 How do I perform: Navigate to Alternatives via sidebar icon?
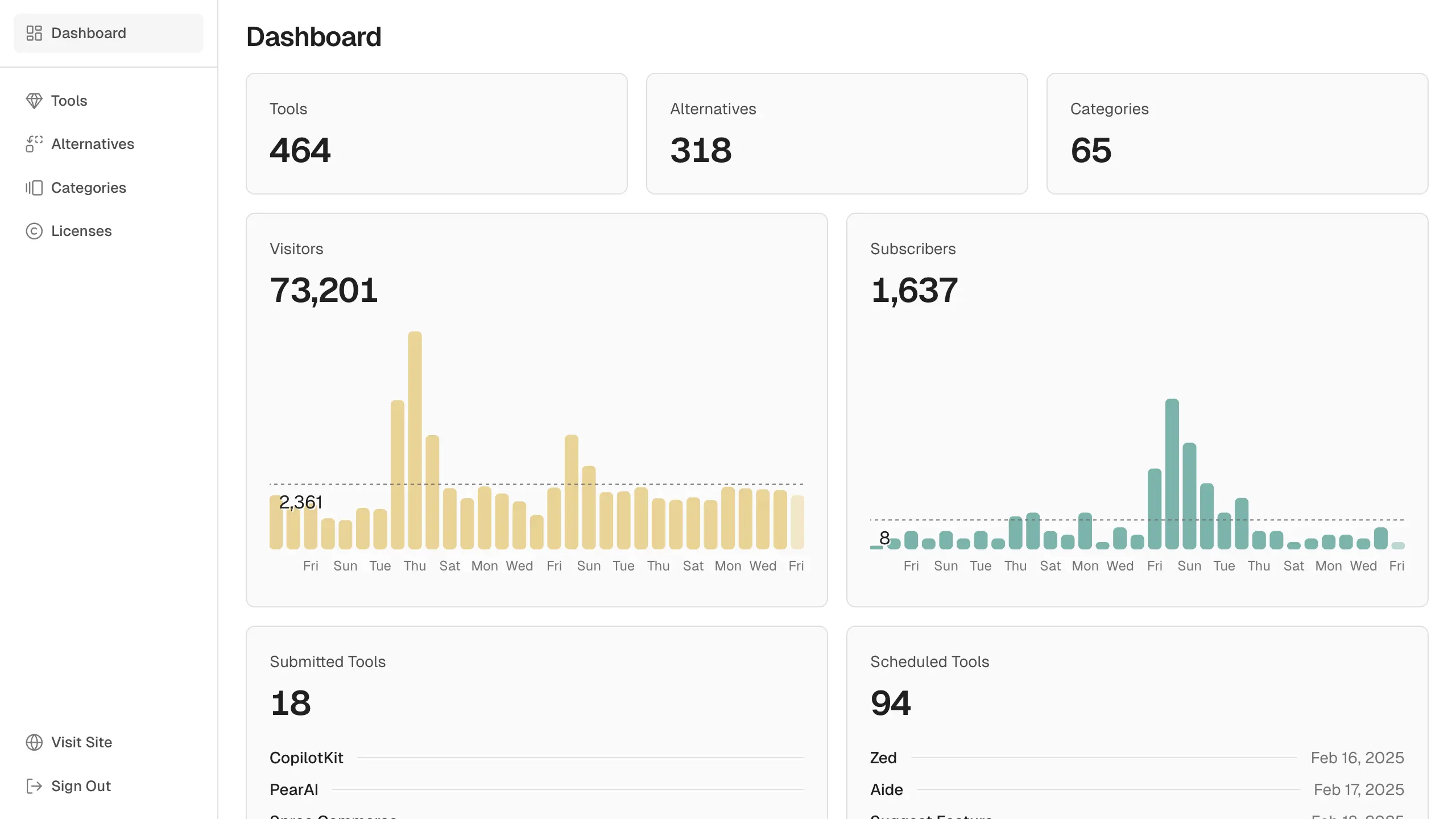tap(33, 143)
